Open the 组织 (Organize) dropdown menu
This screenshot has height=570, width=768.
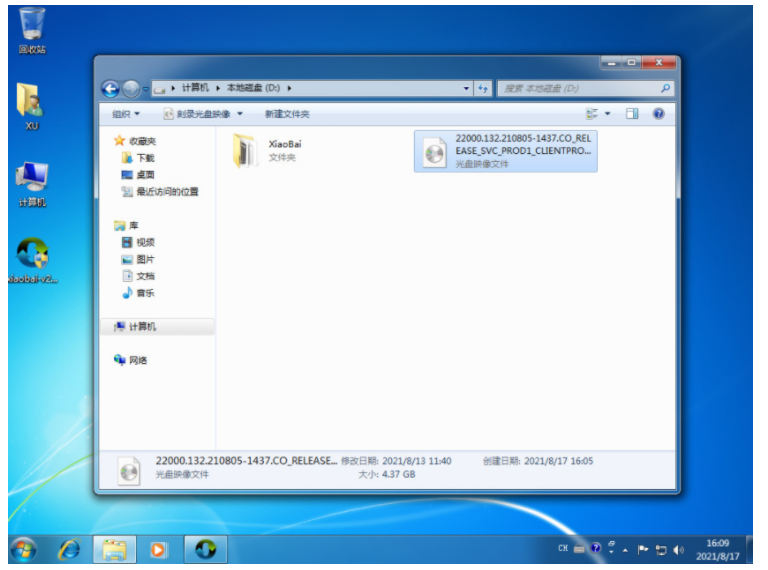coord(126,114)
